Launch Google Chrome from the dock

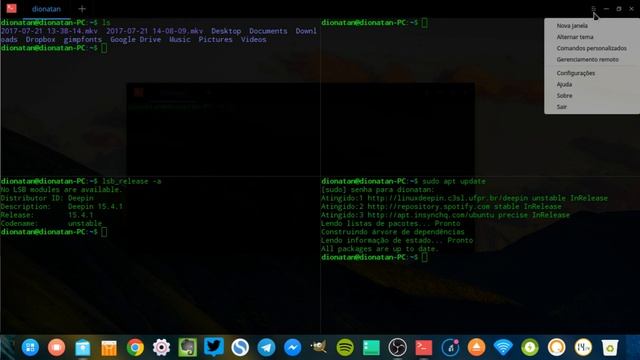click(x=135, y=348)
